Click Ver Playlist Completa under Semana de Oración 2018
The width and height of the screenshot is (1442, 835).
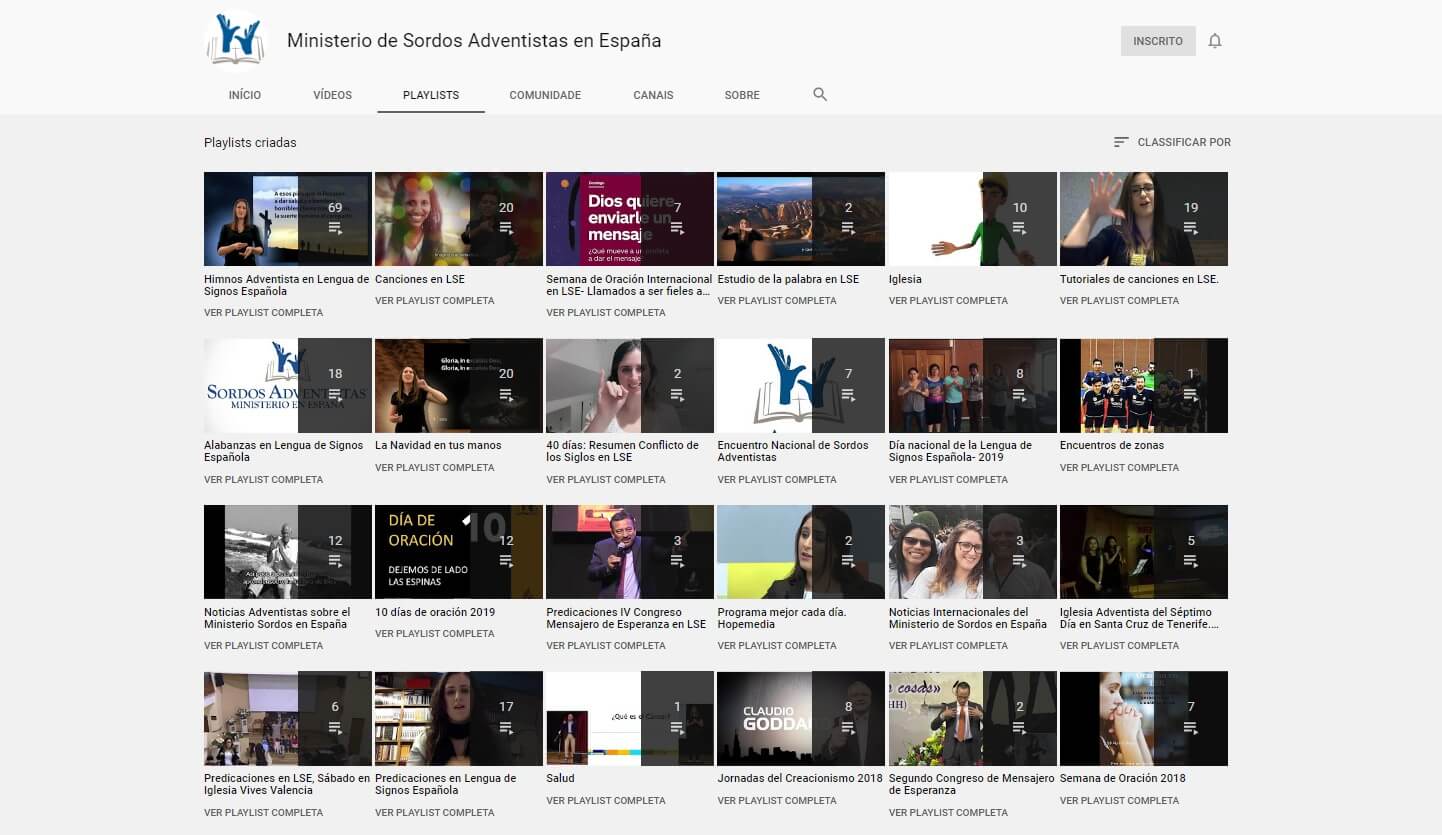[x=1119, y=800]
